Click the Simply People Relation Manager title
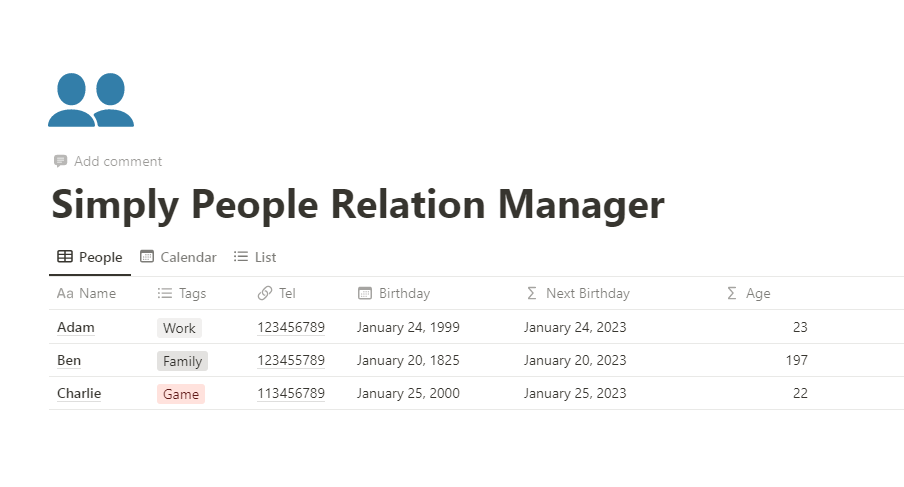Image resolution: width=904 pixels, height=487 pixels. coord(358,205)
